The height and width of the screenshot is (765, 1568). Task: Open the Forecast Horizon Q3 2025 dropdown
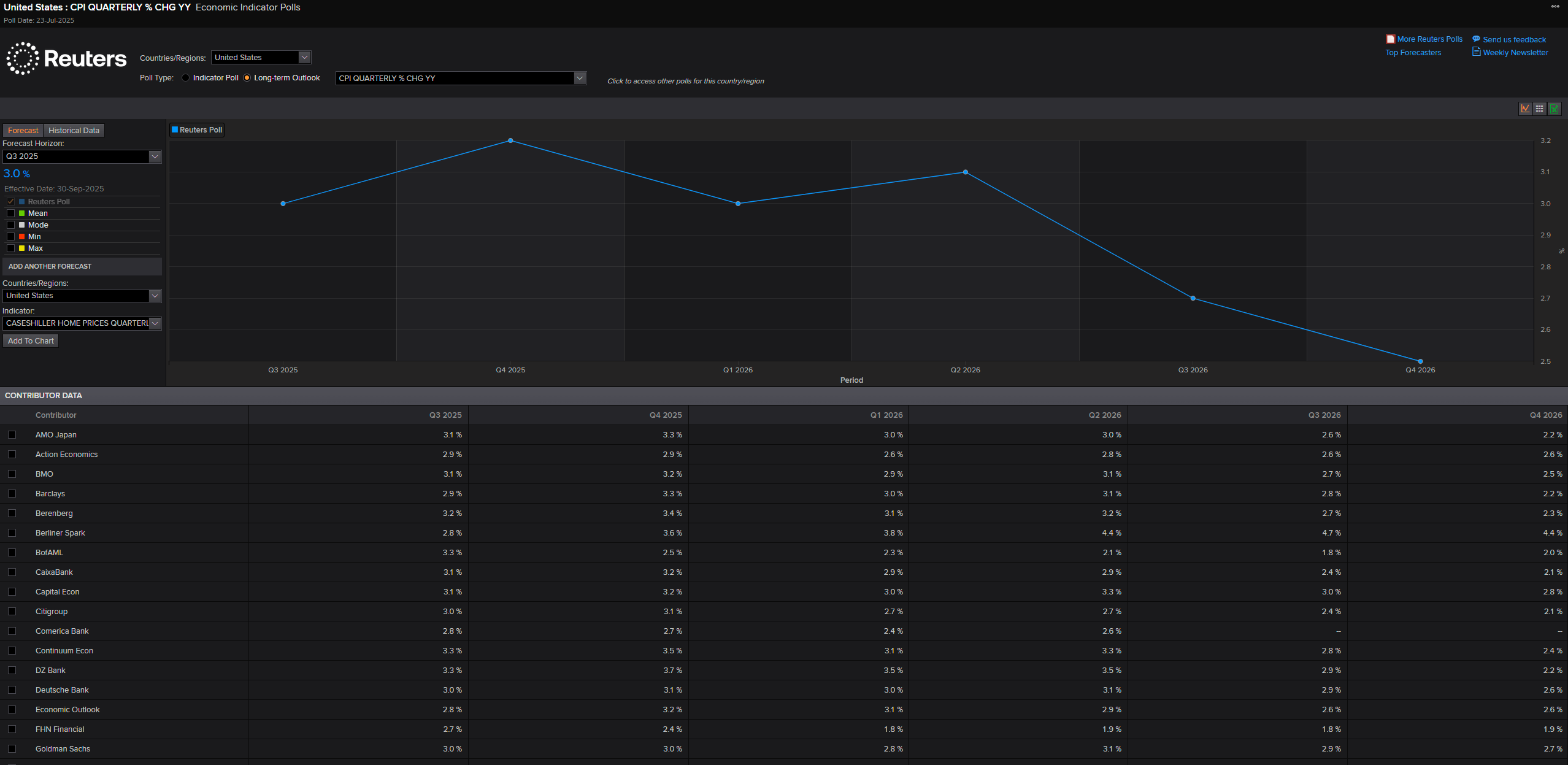[82, 156]
